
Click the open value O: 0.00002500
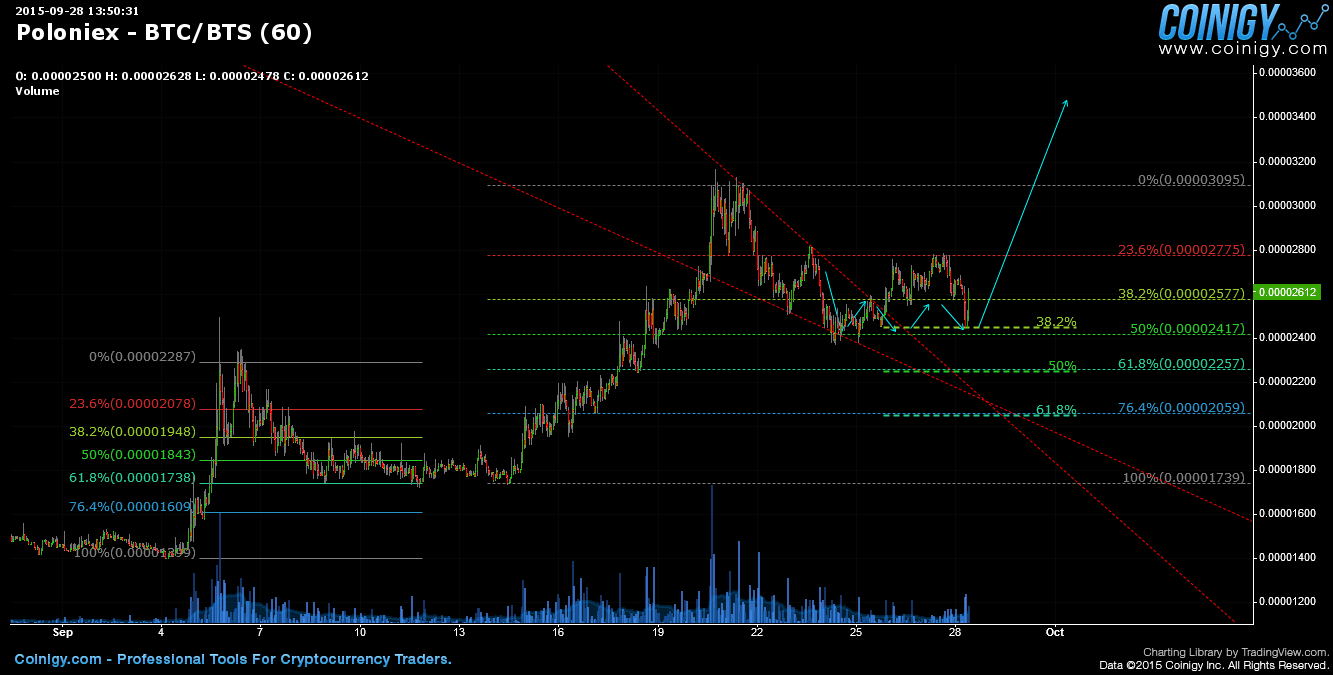61,76
